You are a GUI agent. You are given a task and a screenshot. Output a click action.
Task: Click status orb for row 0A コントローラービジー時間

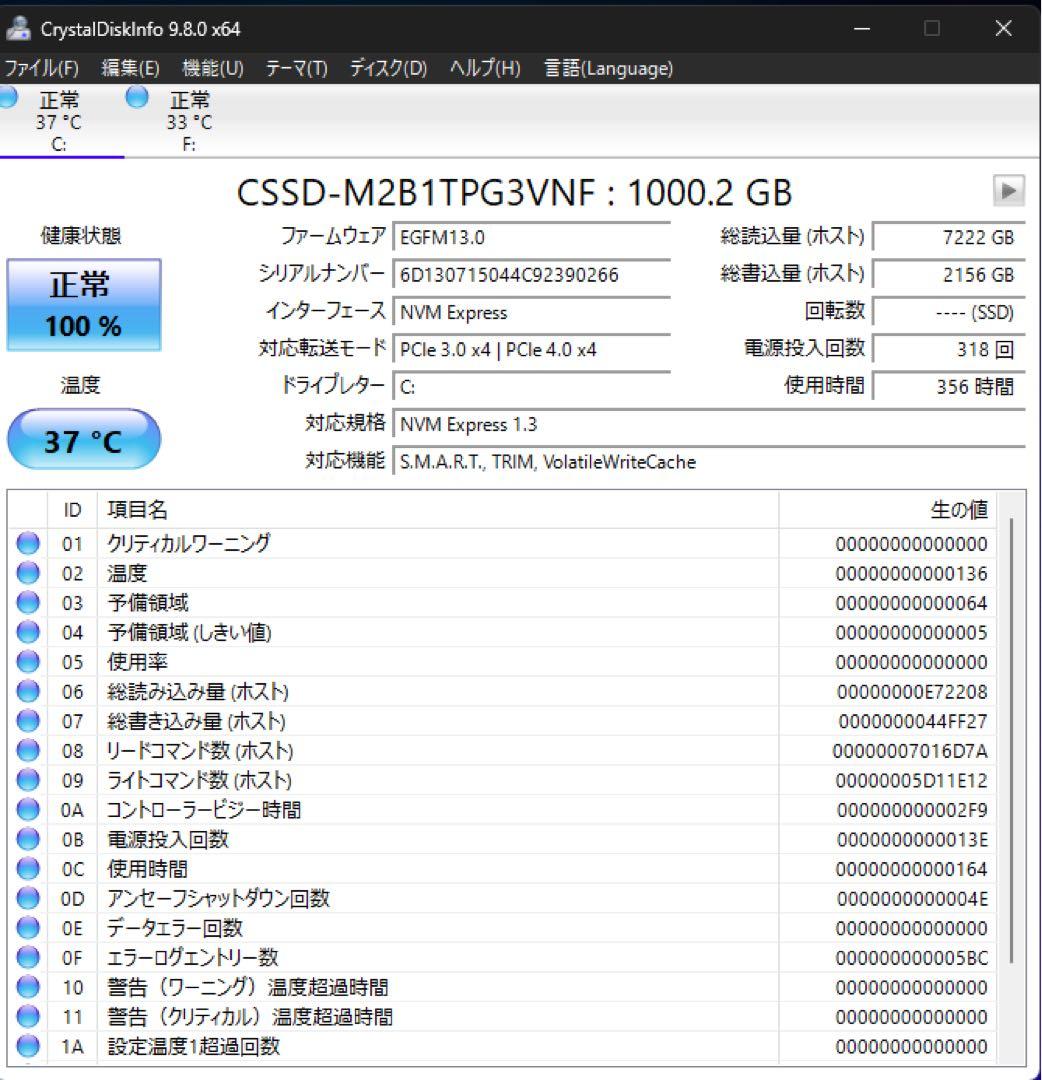28,810
